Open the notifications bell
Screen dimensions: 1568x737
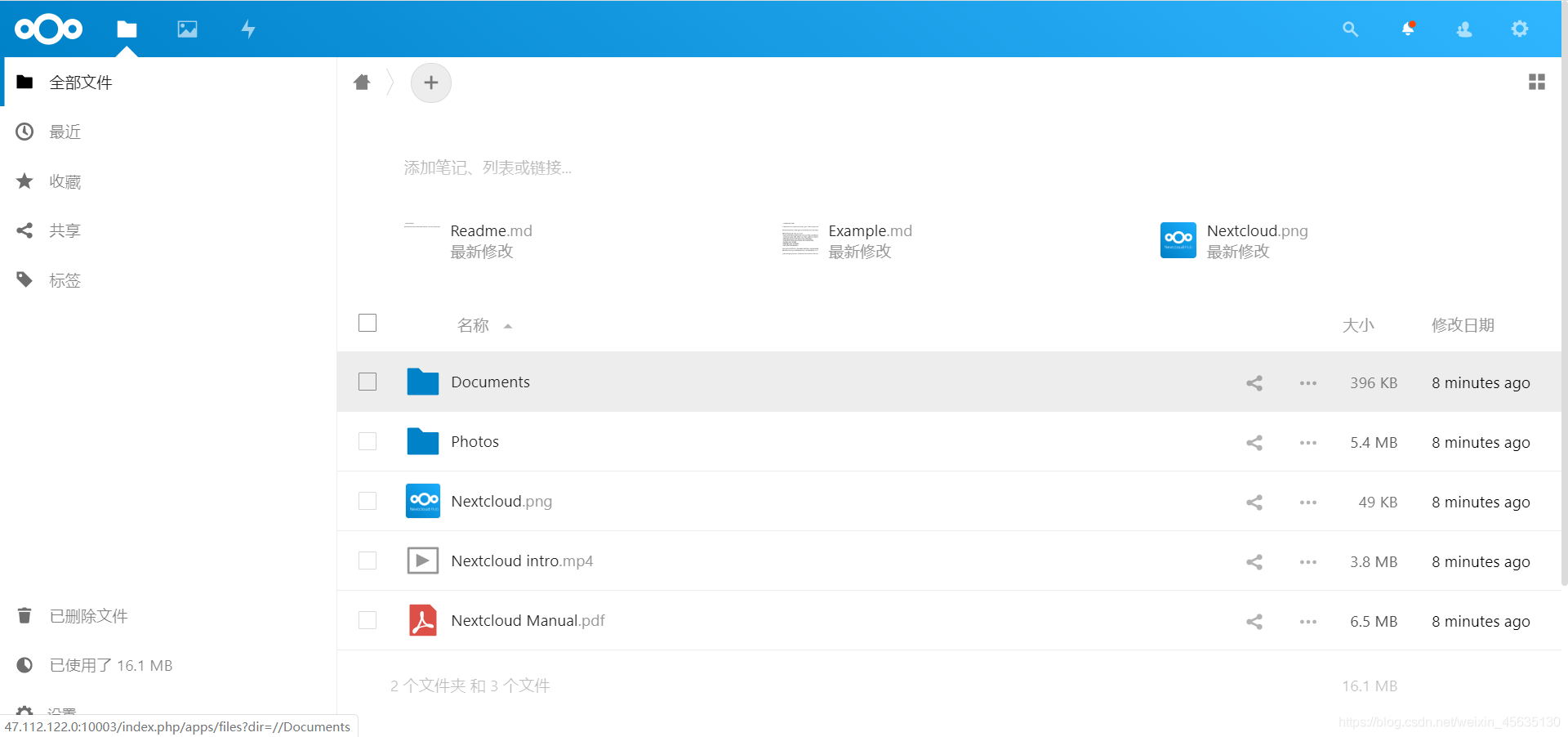pos(1408,29)
